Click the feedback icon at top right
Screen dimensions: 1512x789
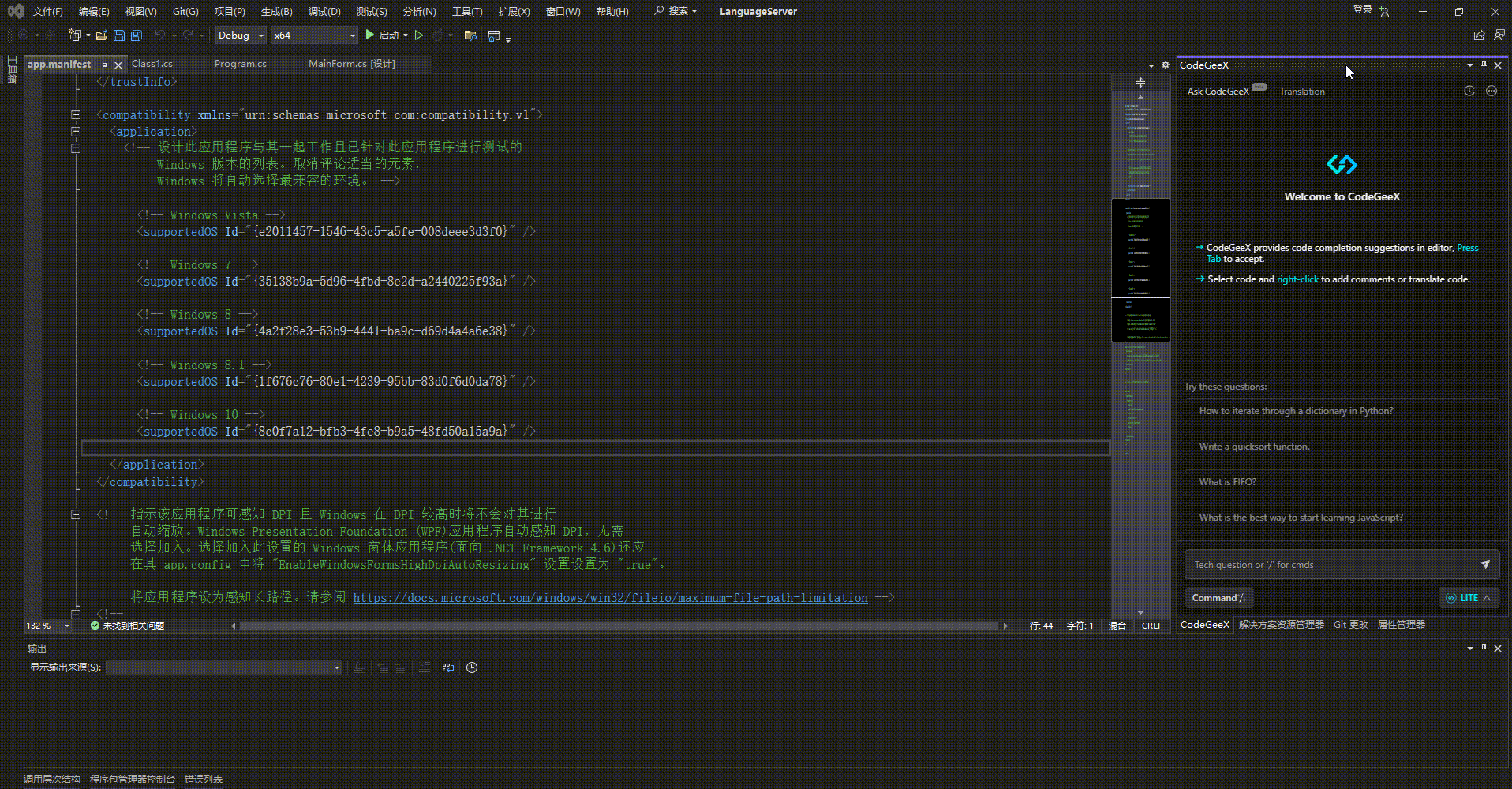pos(1499,35)
